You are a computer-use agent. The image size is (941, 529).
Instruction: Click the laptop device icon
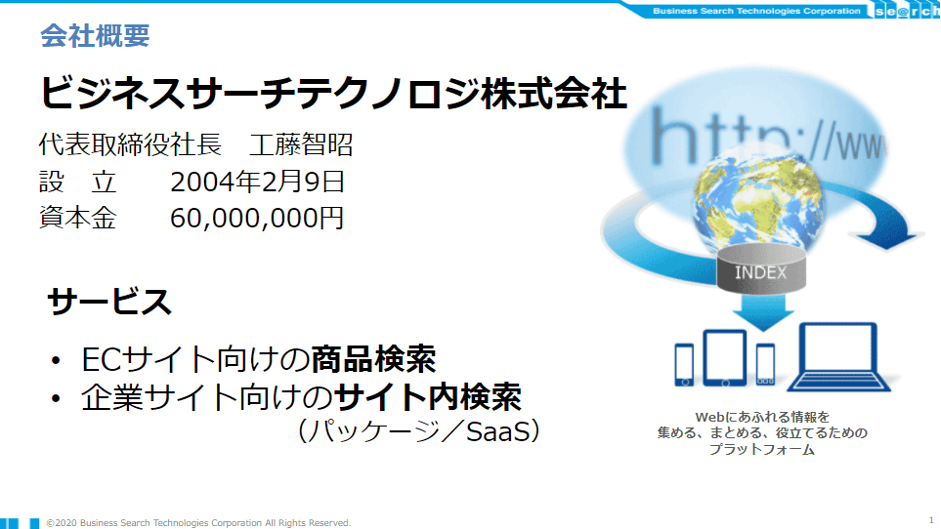pyautogui.click(x=839, y=357)
